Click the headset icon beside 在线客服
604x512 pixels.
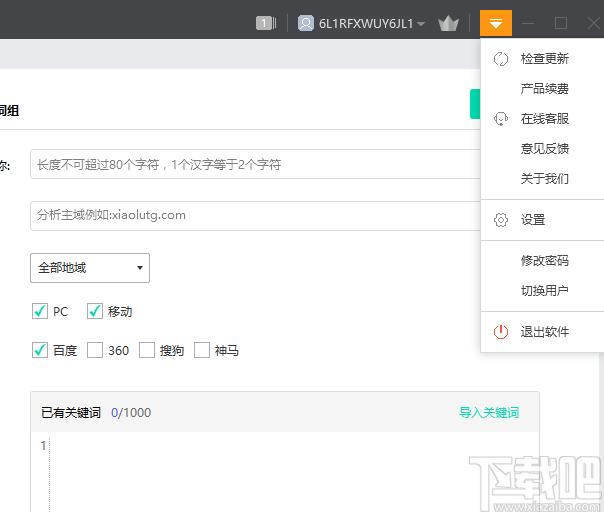point(501,119)
